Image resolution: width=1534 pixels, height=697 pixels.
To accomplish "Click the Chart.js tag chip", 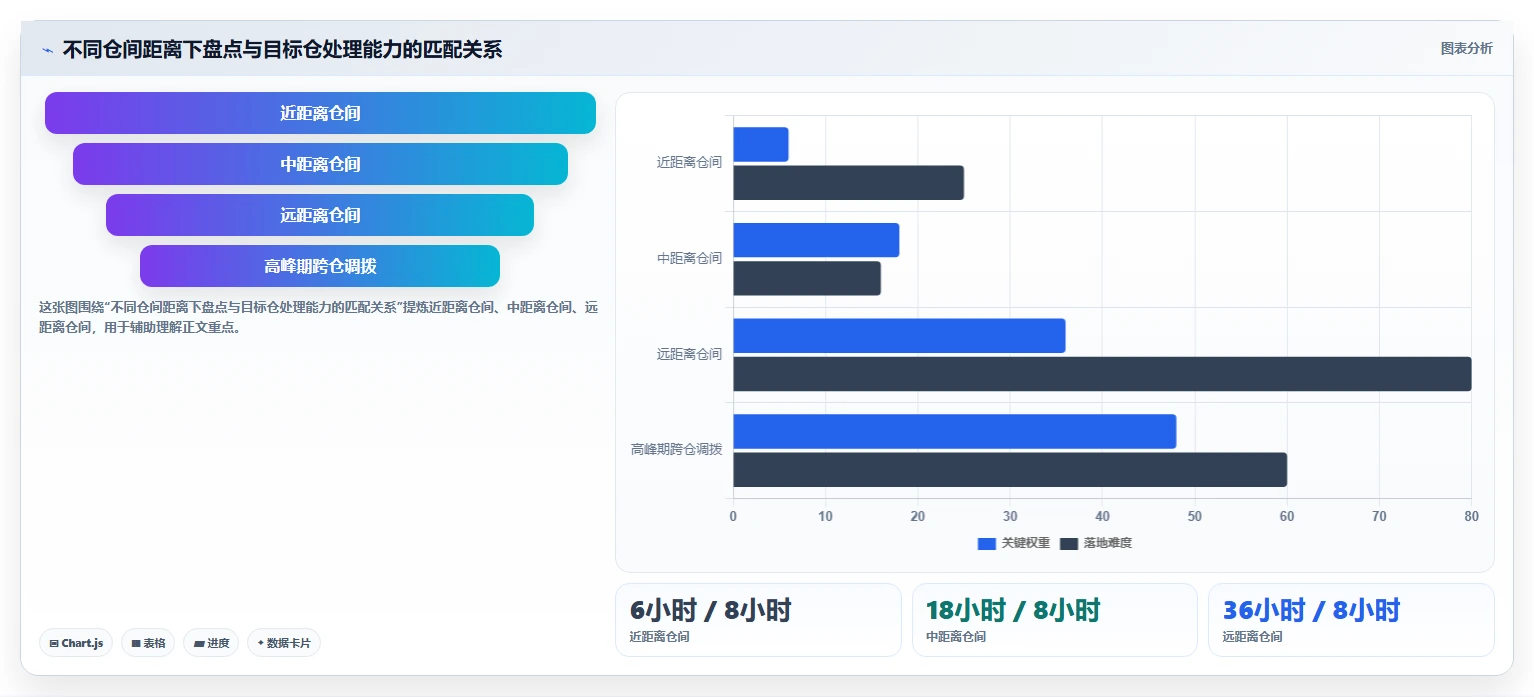I will (76, 643).
